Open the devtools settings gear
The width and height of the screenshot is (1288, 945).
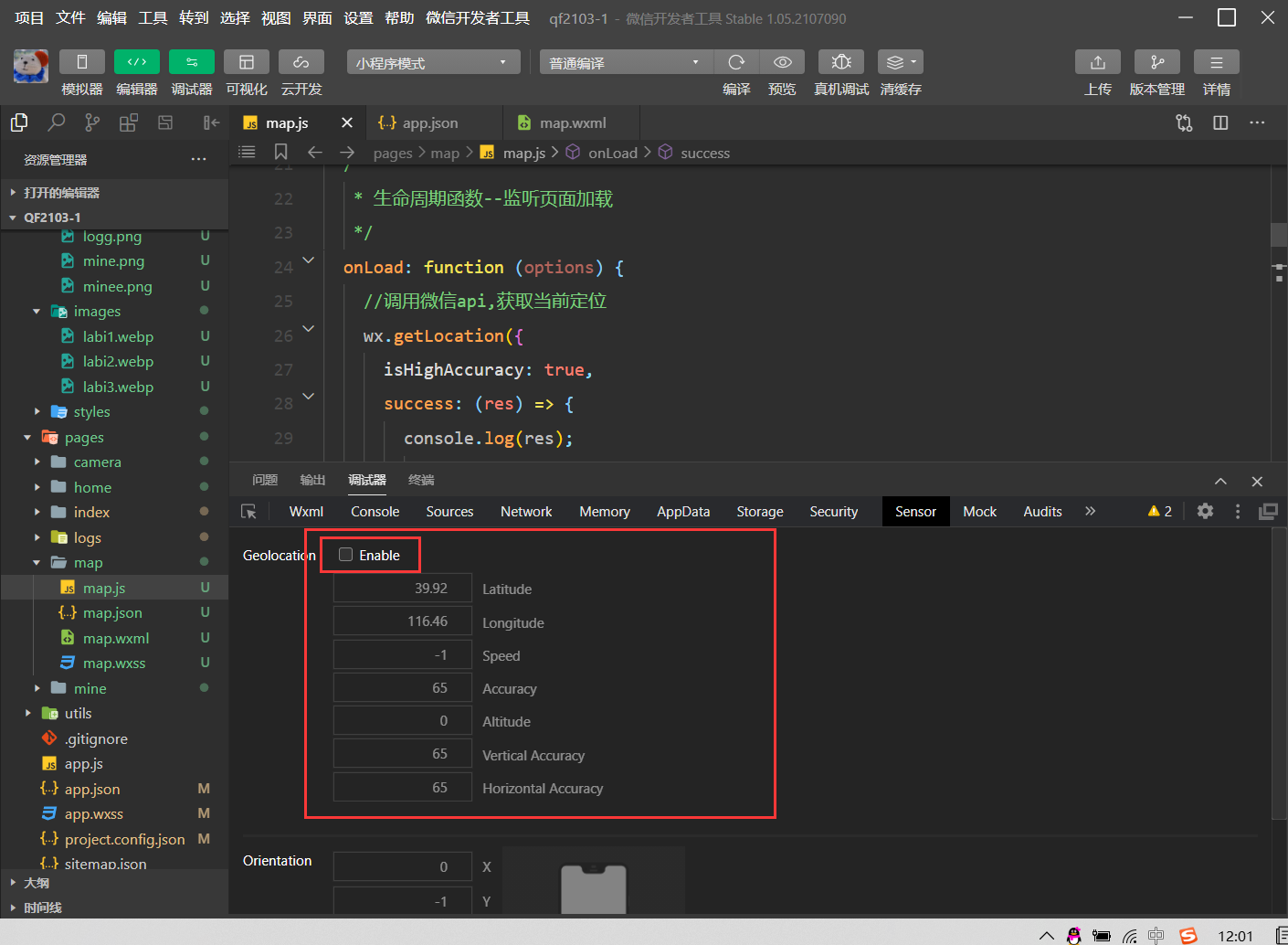pos(1206,511)
